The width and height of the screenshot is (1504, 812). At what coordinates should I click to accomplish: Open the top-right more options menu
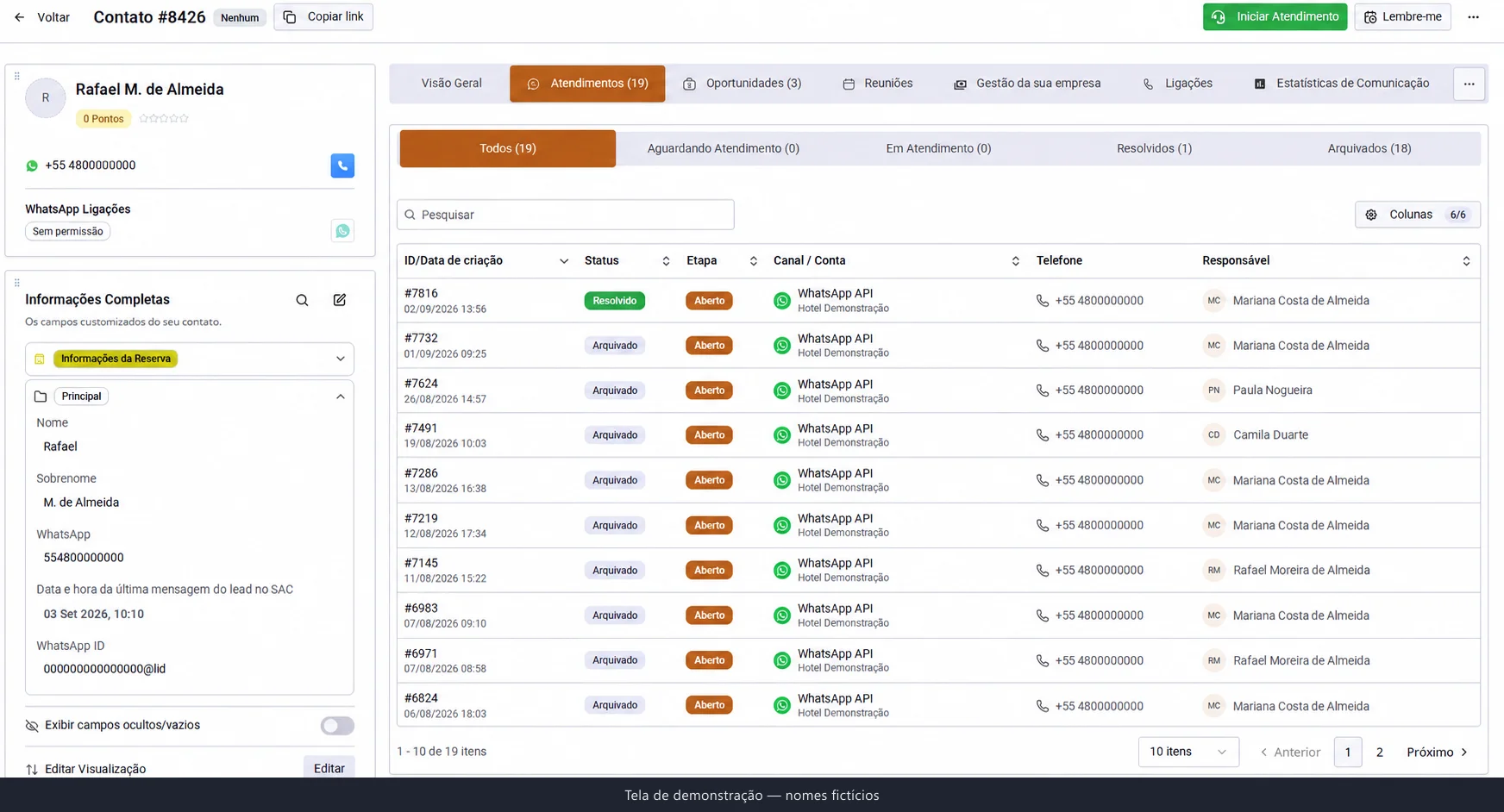point(1473,17)
